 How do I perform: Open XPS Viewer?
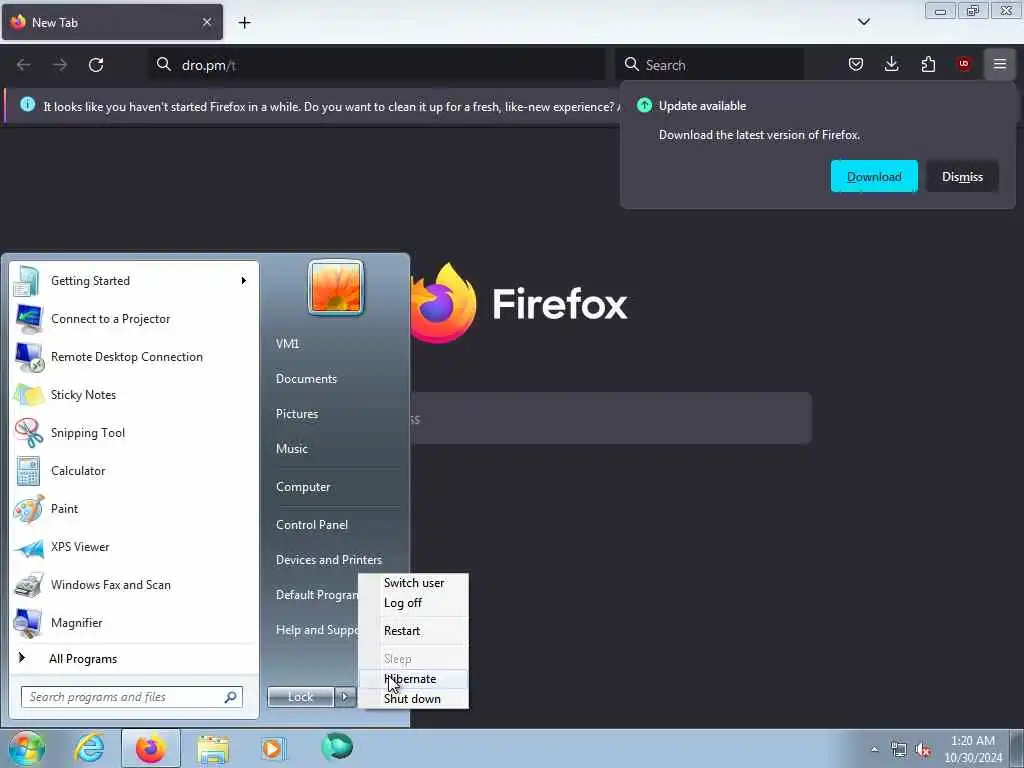coord(134,547)
